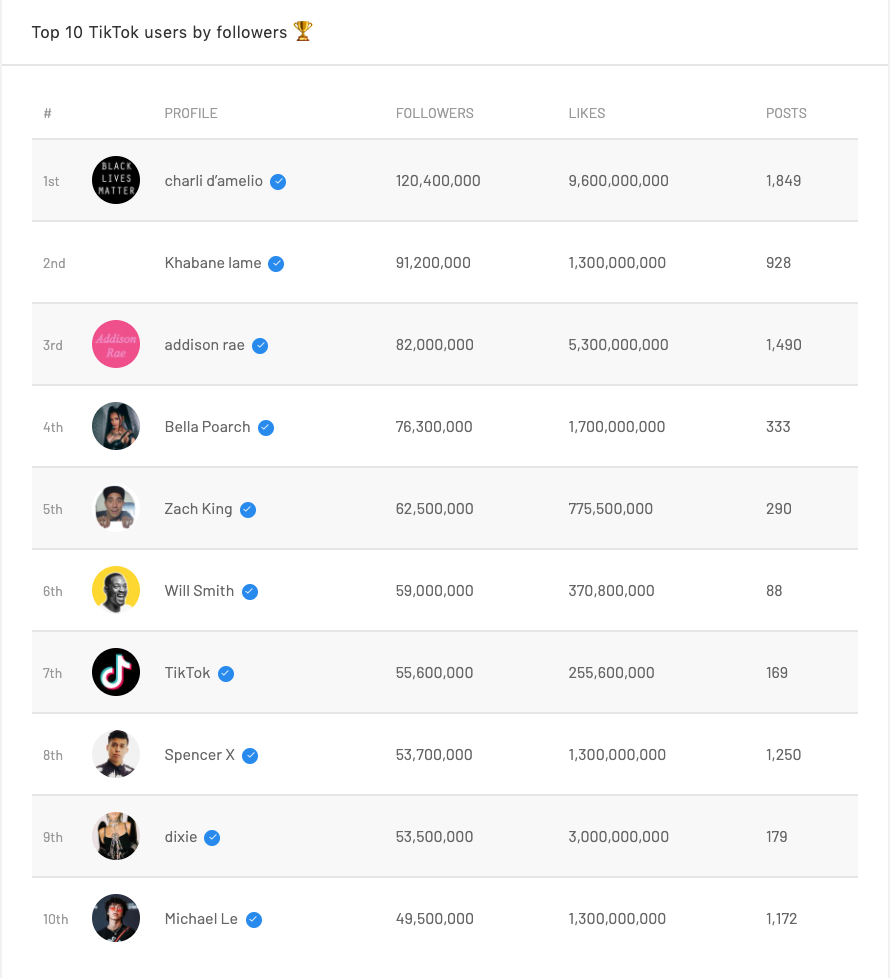Click follower count 55,600,000
The height and width of the screenshot is (978, 890).
435,673
